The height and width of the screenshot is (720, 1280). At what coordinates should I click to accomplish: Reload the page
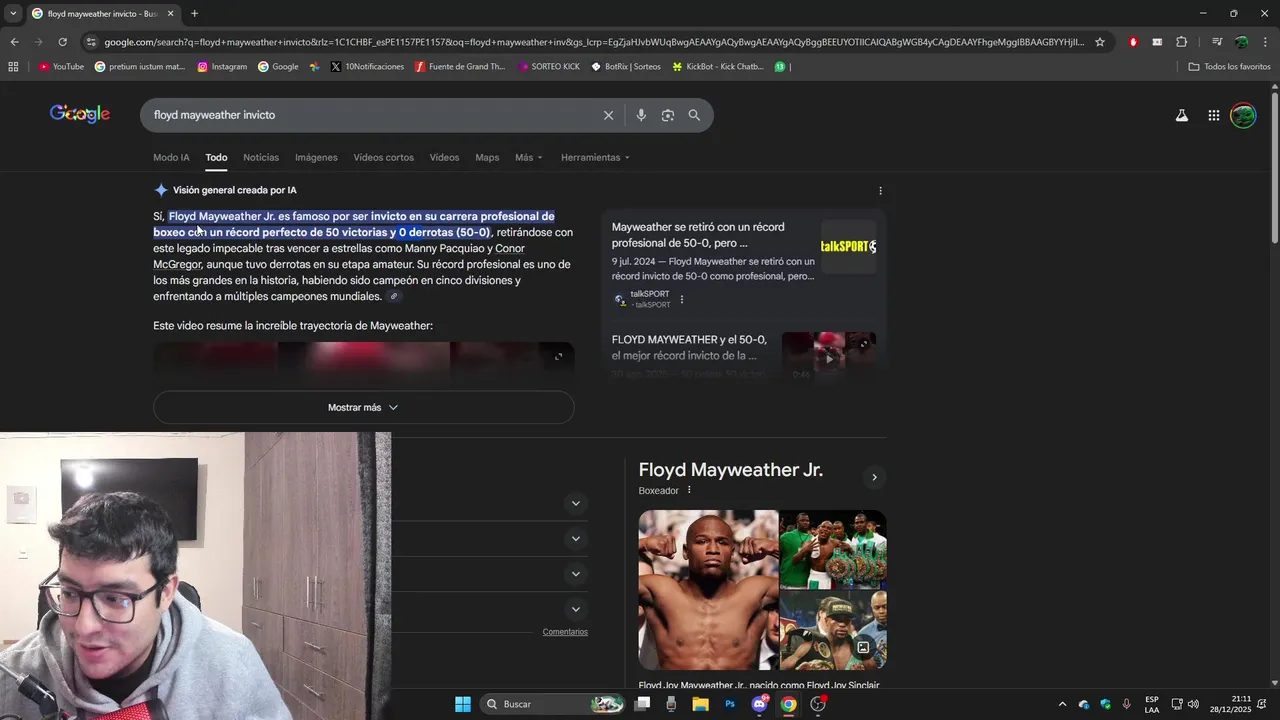point(62,42)
